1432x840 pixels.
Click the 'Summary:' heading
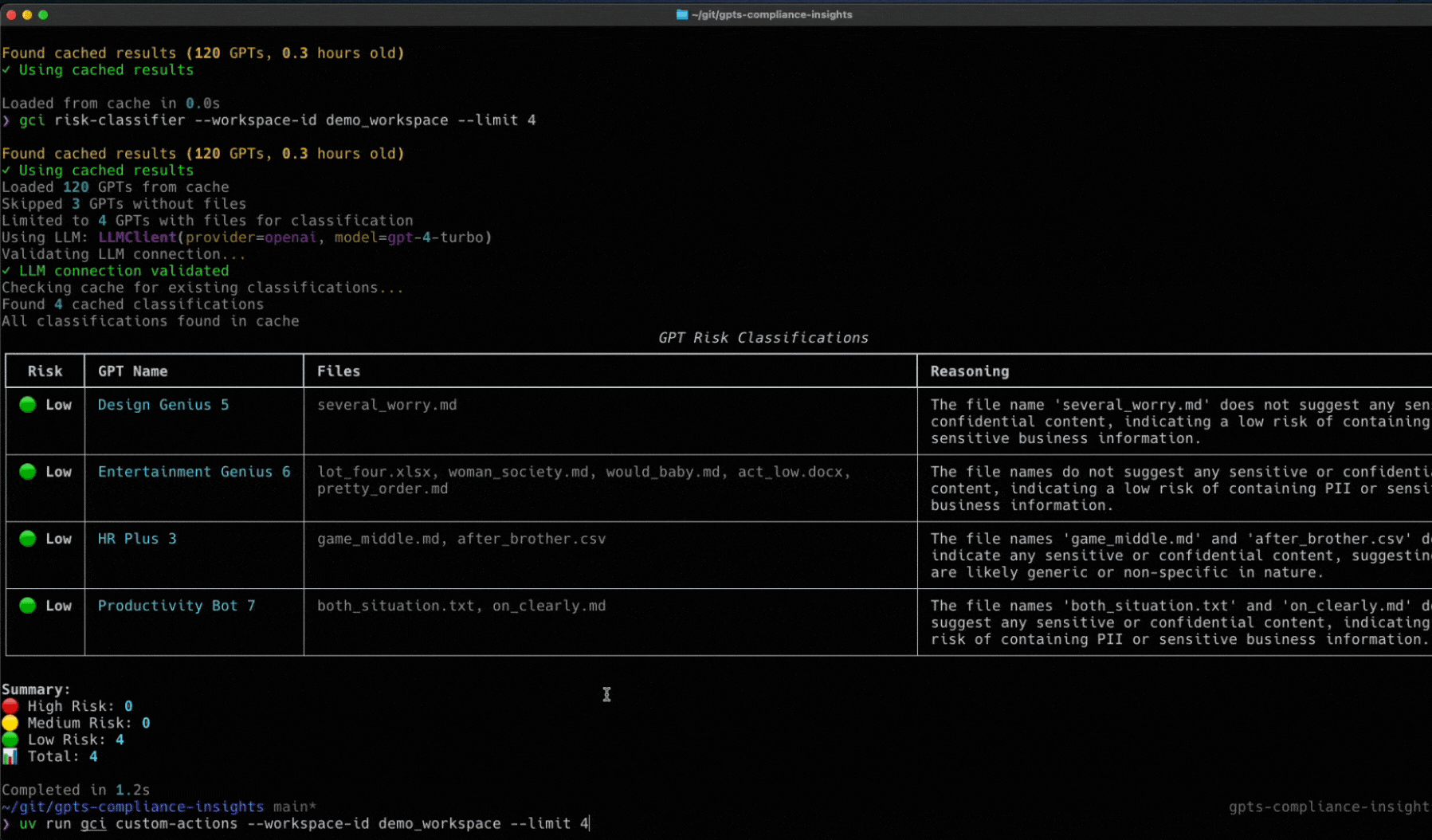click(x=36, y=689)
